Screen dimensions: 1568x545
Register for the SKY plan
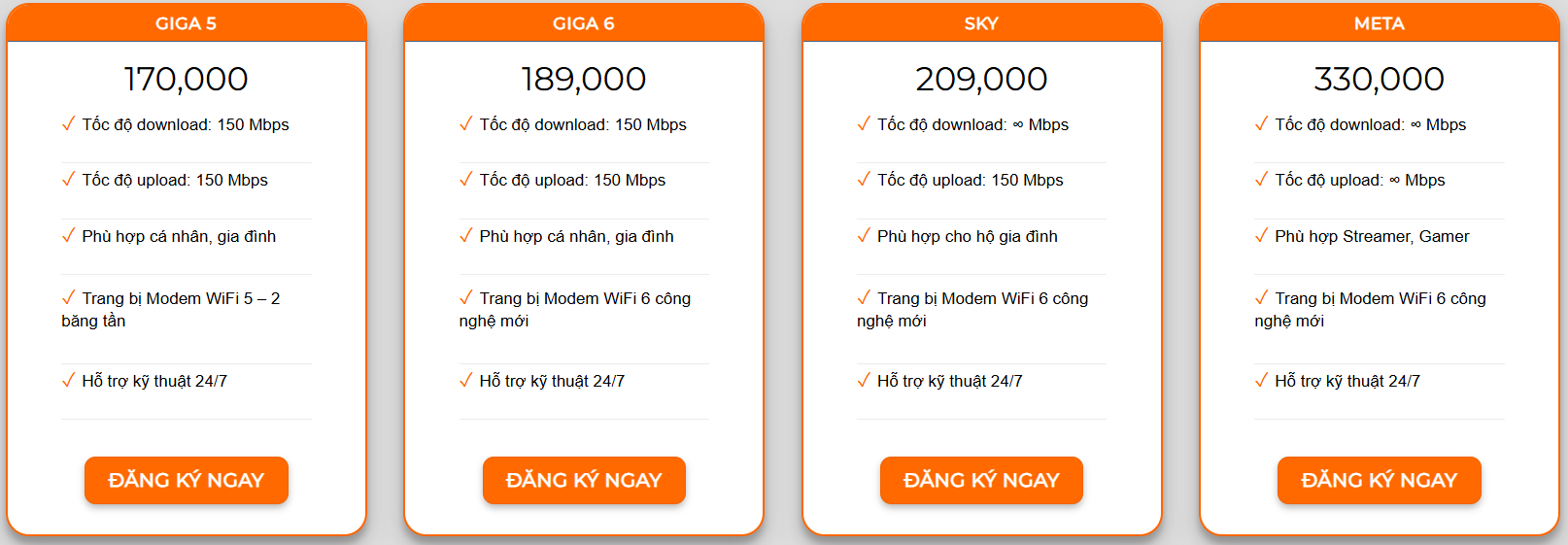pos(981,480)
